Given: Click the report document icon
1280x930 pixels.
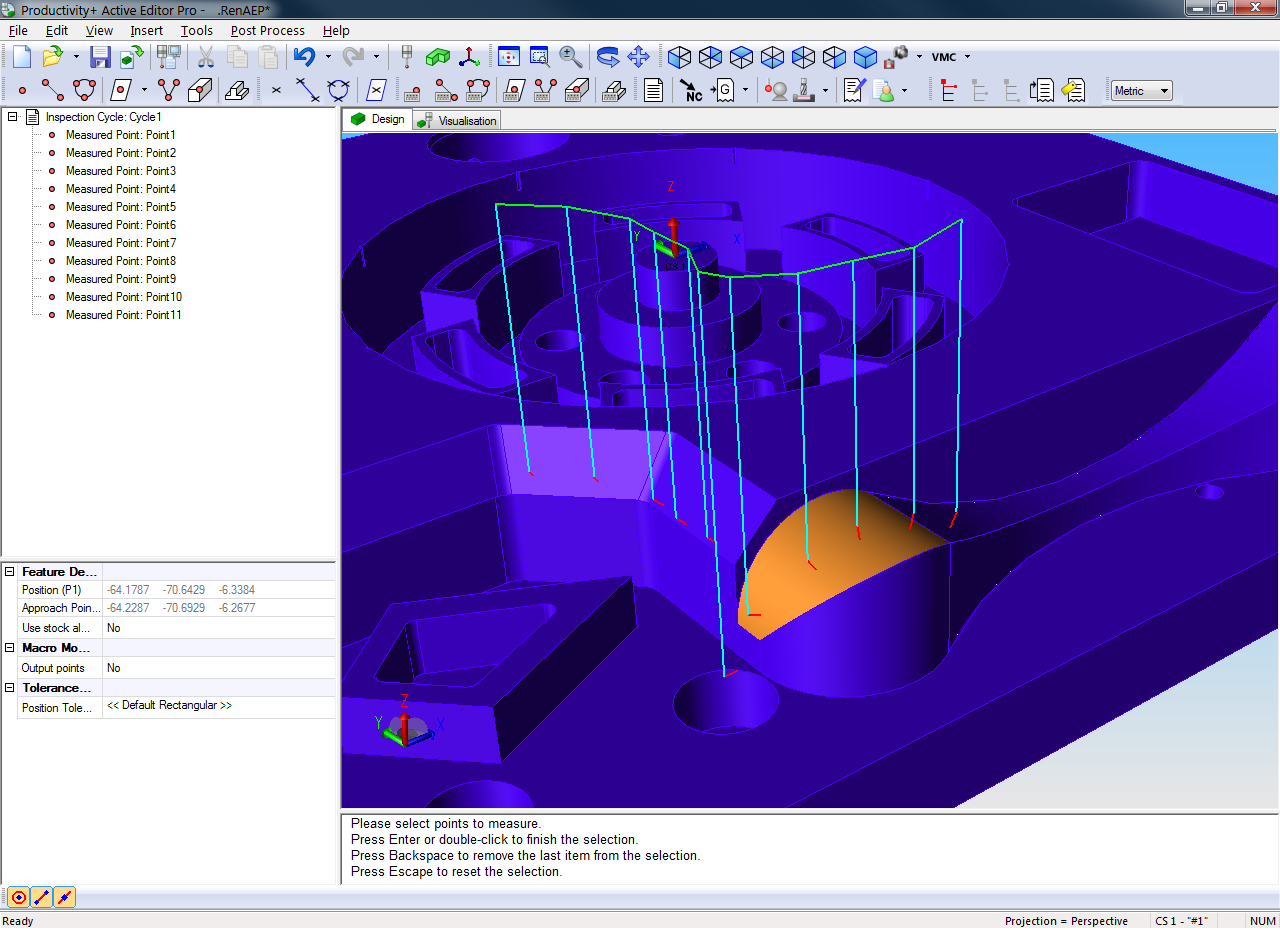Looking at the screenshot, I should [653, 91].
